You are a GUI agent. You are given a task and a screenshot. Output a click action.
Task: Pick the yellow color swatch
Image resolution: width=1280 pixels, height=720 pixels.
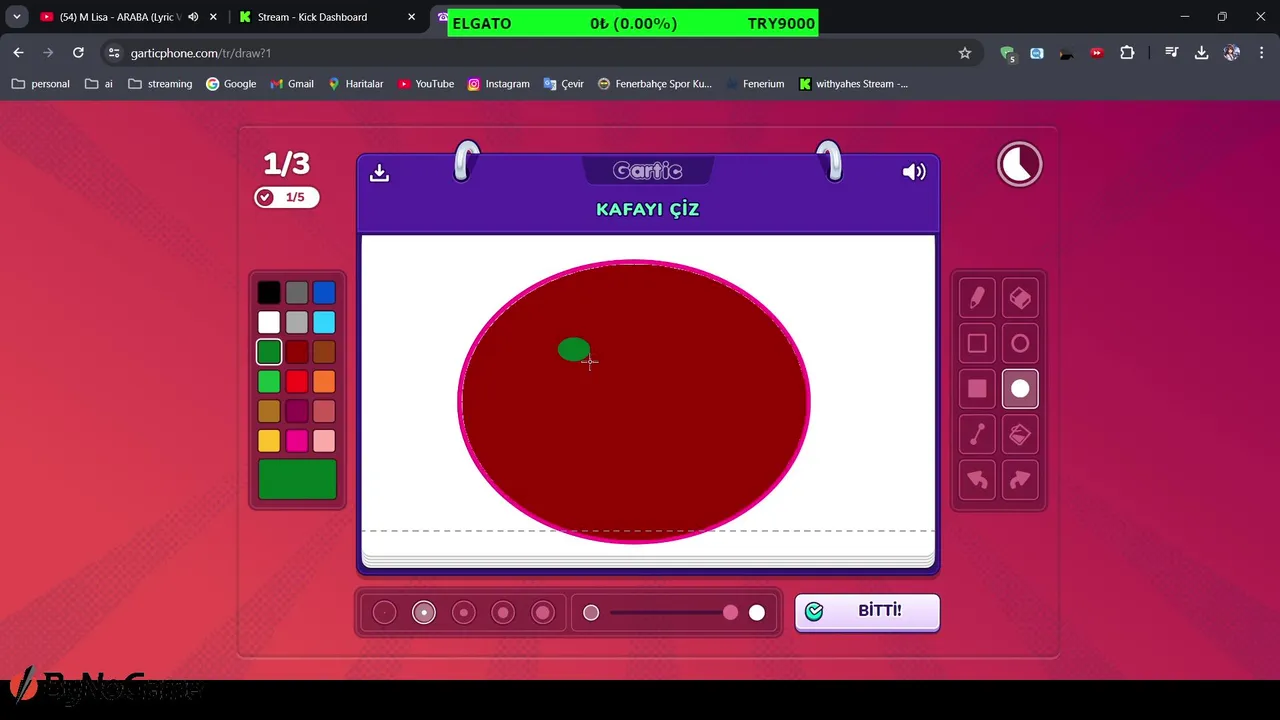tap(269, 441)
